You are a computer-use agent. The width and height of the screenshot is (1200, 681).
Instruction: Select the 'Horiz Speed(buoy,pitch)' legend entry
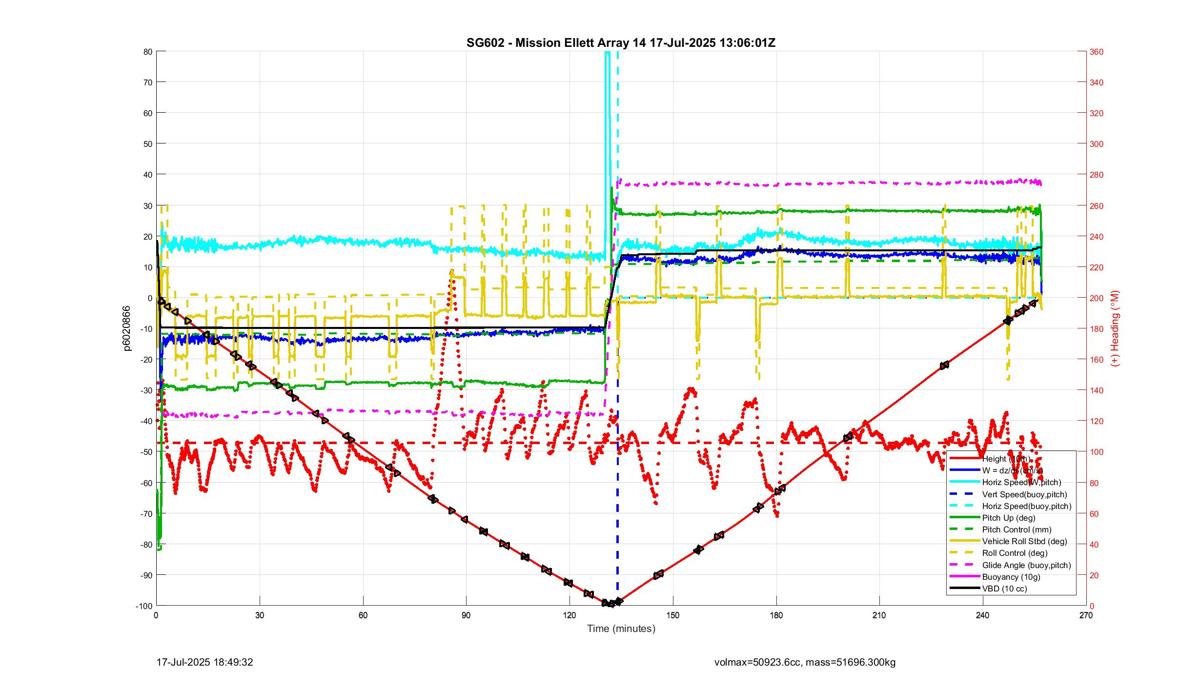coord(1011,506)
